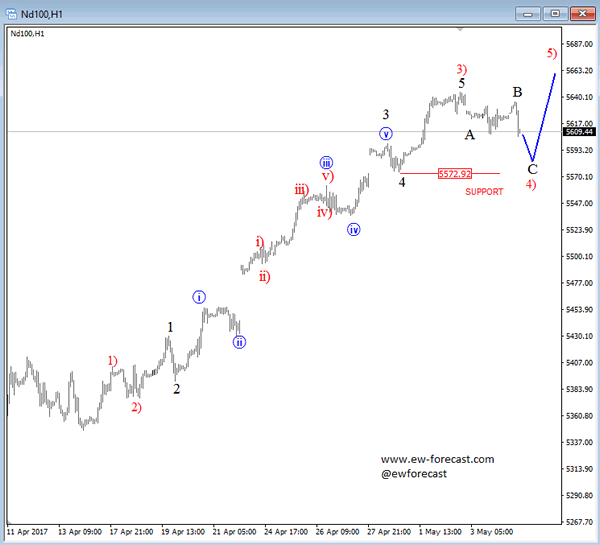Image resolution: width=600 pixels, height=545 pixels.
Task: Select the circled blue iv wave label
Action: pyautogui.click(x=354, y=230)
